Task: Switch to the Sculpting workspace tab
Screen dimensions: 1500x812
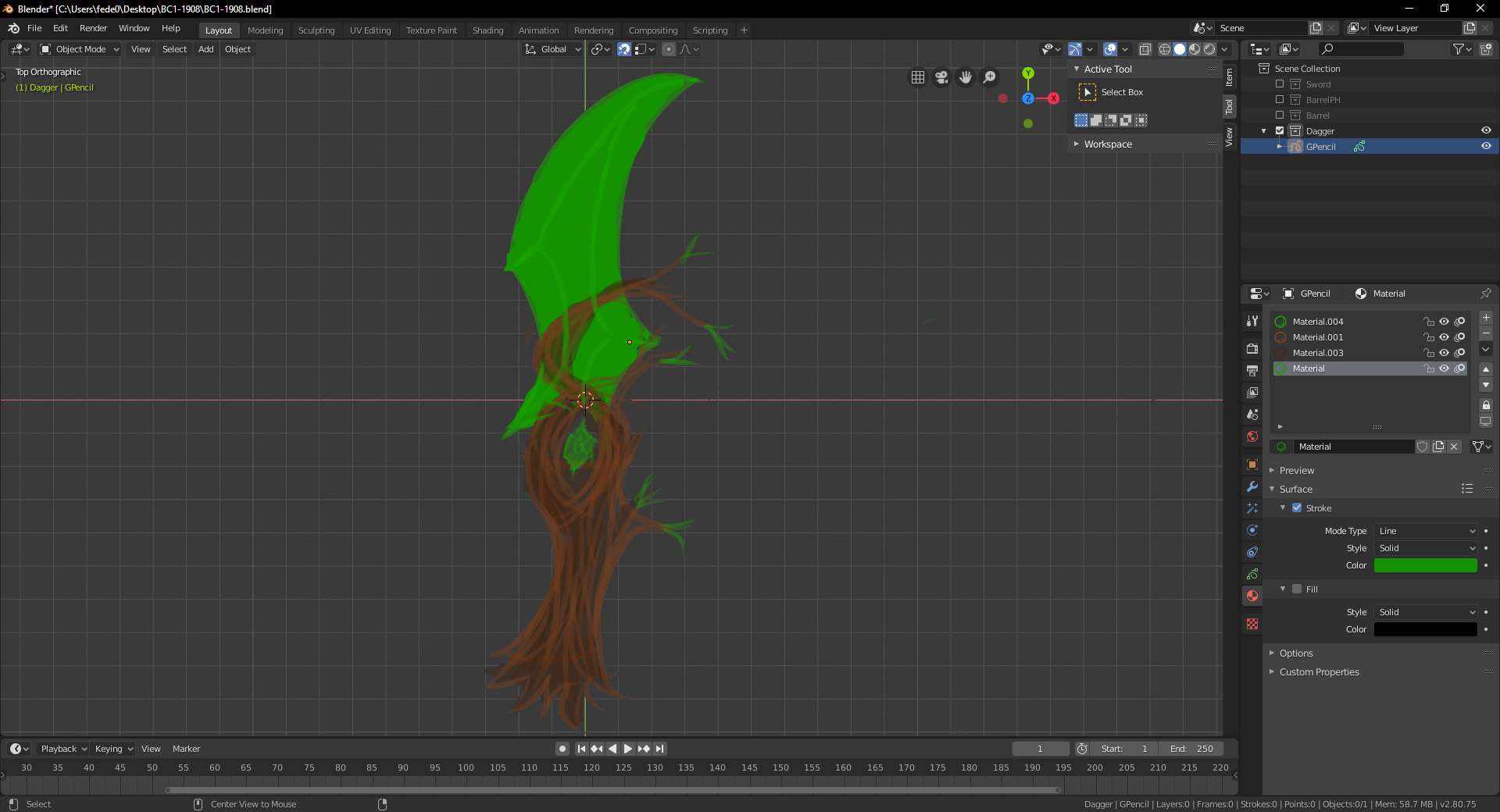Action: [x=316, y=30]
